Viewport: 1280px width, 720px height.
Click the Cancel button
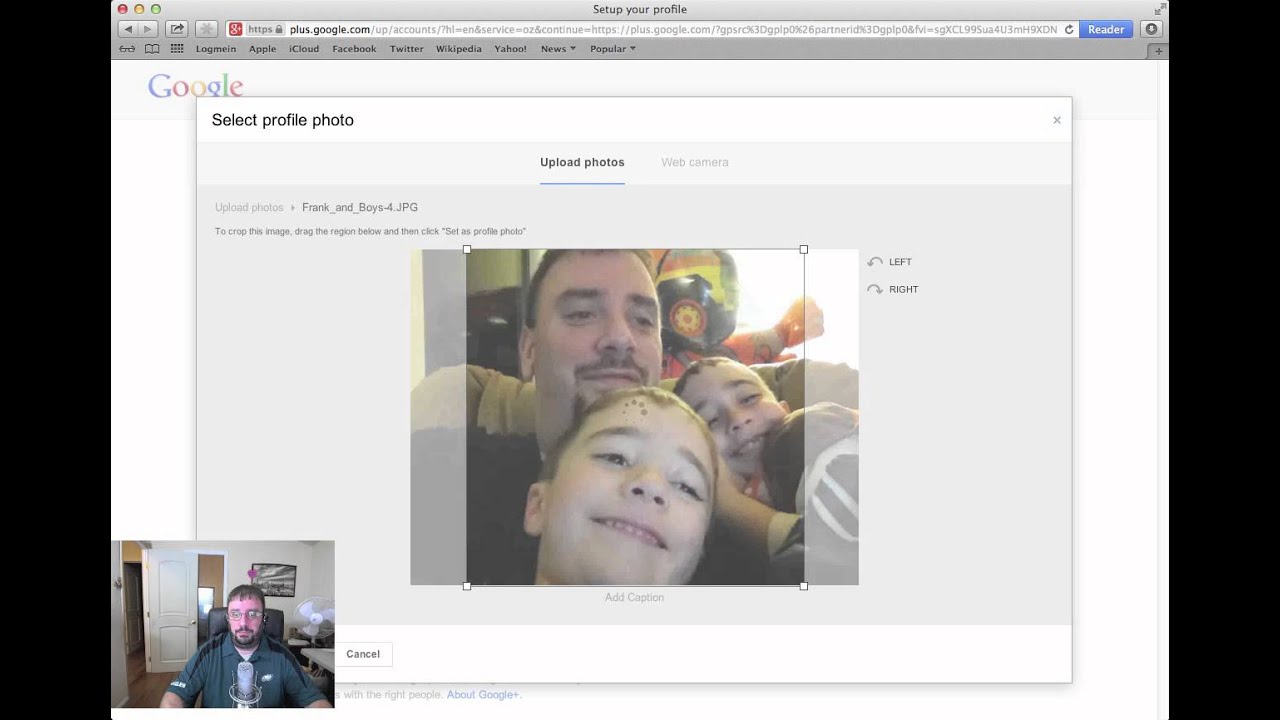coord(363,654)
